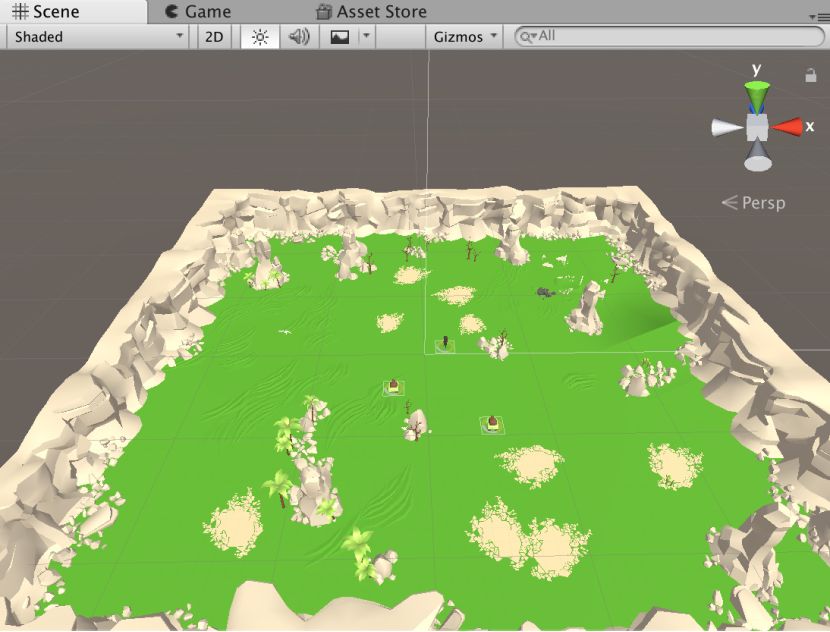Viewport: 830px width, 632px height.
Task: Open the Asset Store tab
Action: (371, 12)
